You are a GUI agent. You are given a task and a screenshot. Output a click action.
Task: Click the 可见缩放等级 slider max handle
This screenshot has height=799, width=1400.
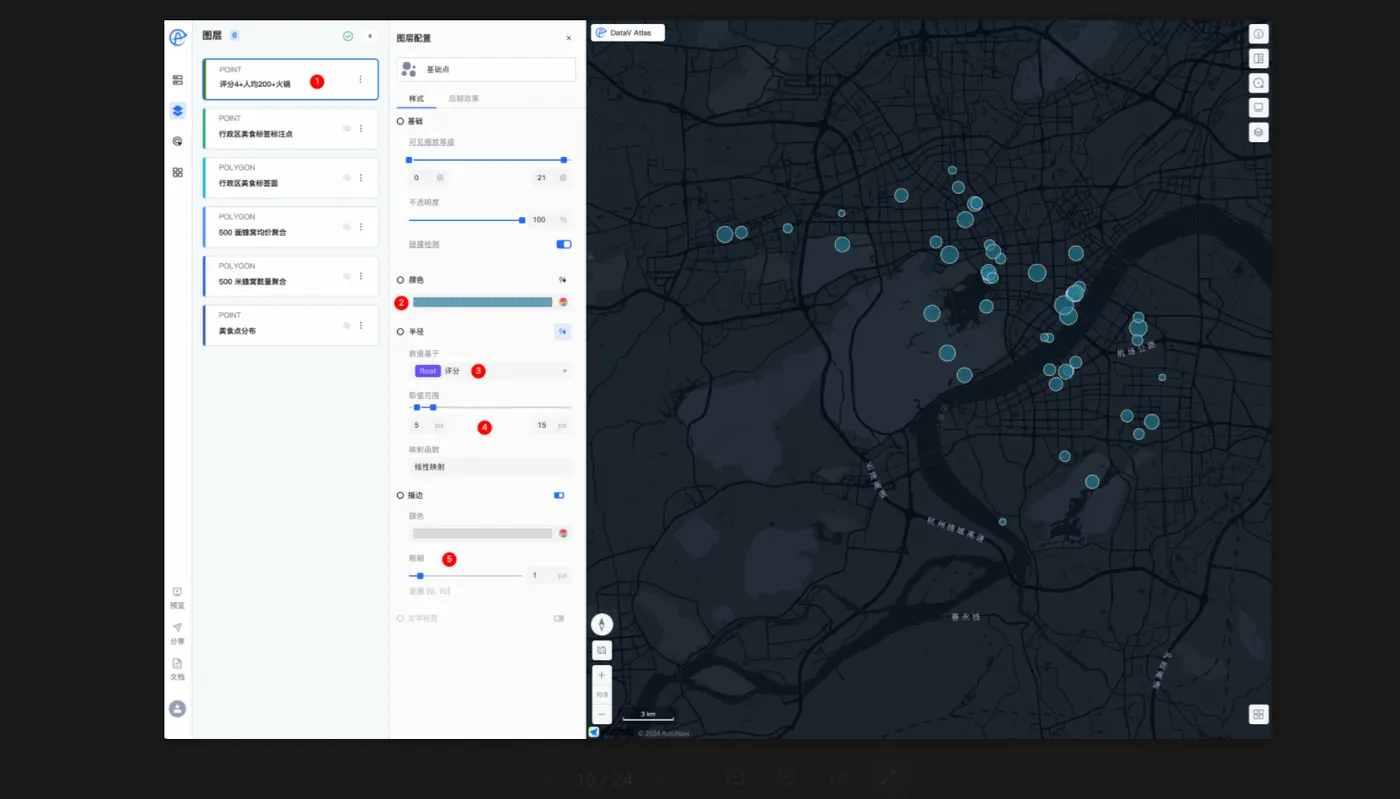pos(564,160)
